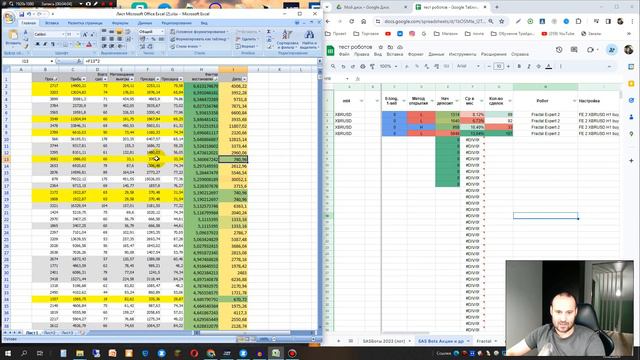Increase font size plus in Sheets toolbar

pyautogui.click(x=508, y=66)
